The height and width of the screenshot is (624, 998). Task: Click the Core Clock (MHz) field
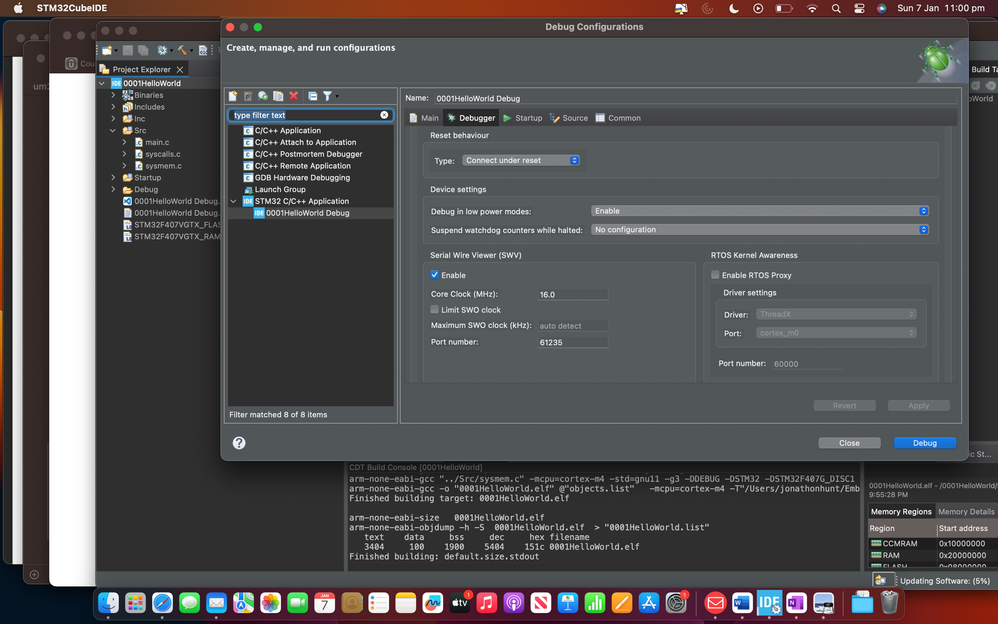(573, 295)
